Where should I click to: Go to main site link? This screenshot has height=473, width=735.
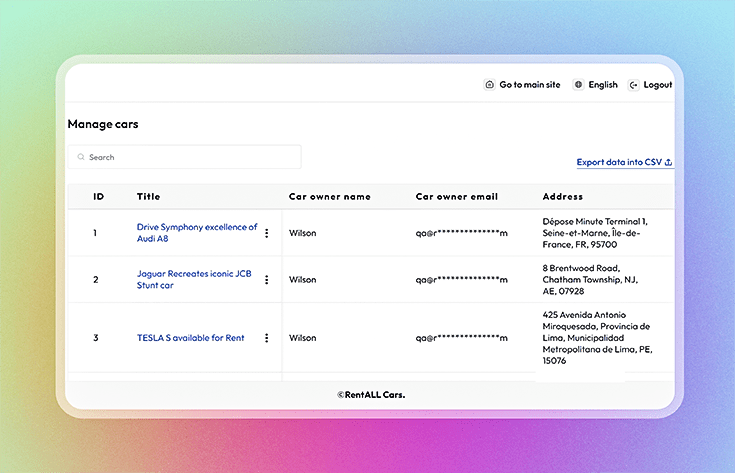(x=530, y=84)
